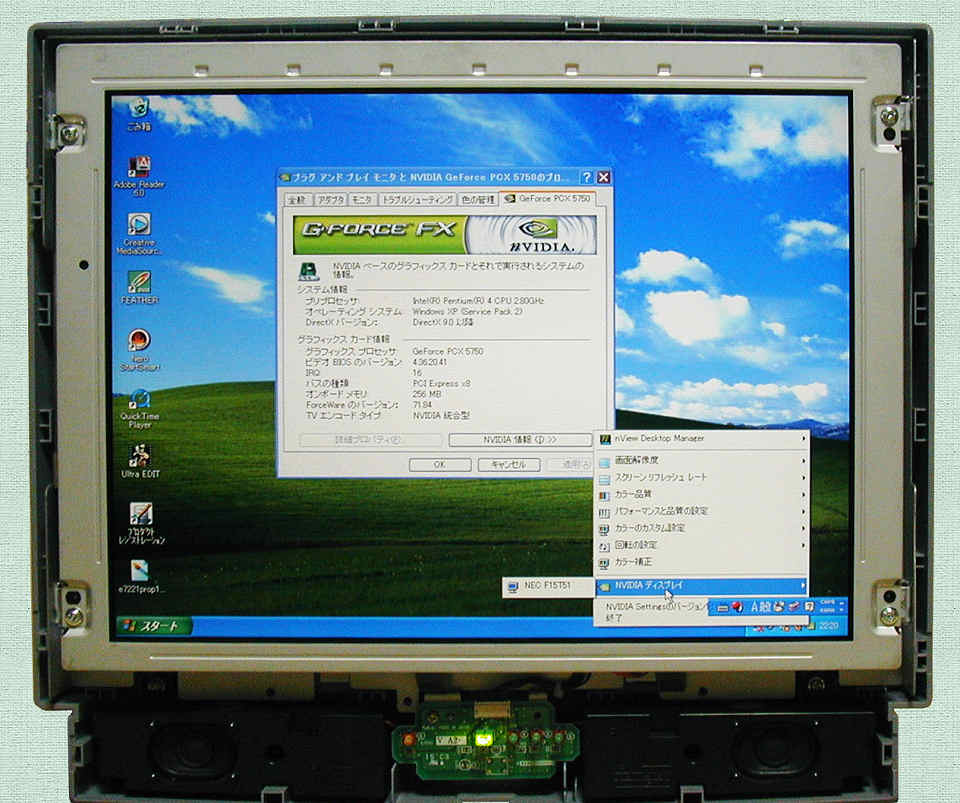Choose 終了 at the menu bottom

click(x=613, y=618)
